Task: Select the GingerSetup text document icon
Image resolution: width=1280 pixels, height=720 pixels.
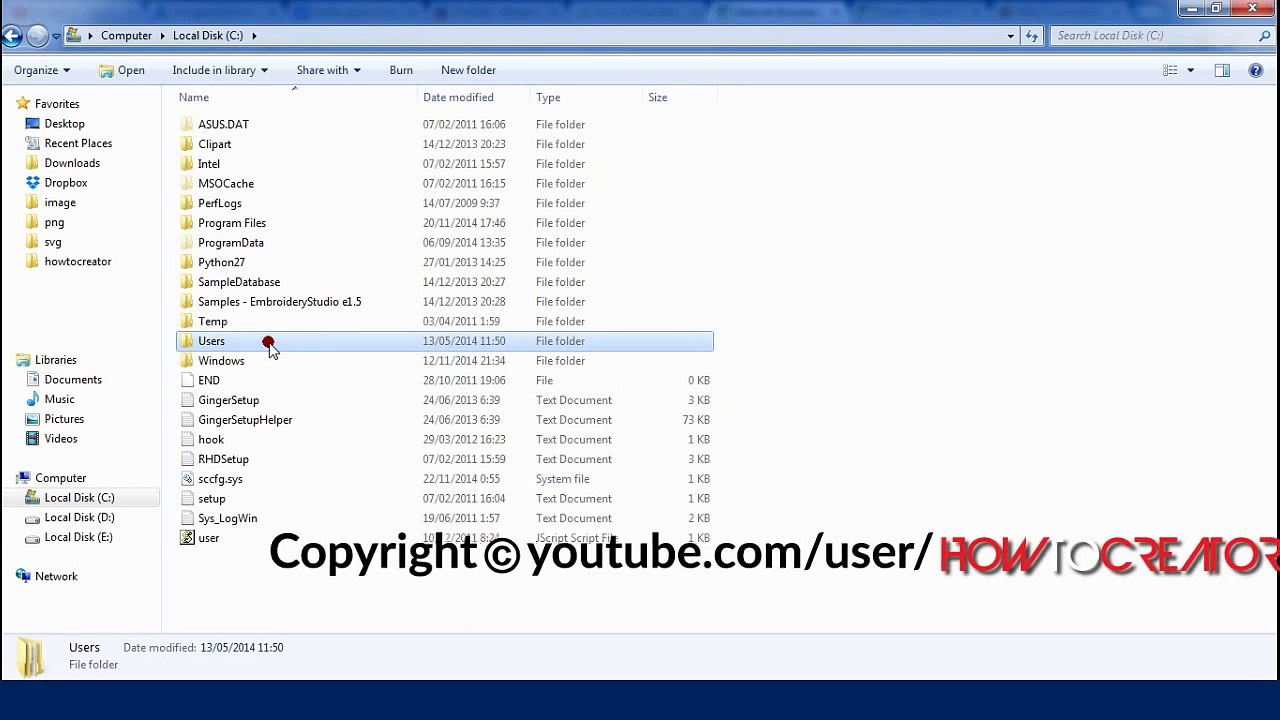Action: (187, 400)
